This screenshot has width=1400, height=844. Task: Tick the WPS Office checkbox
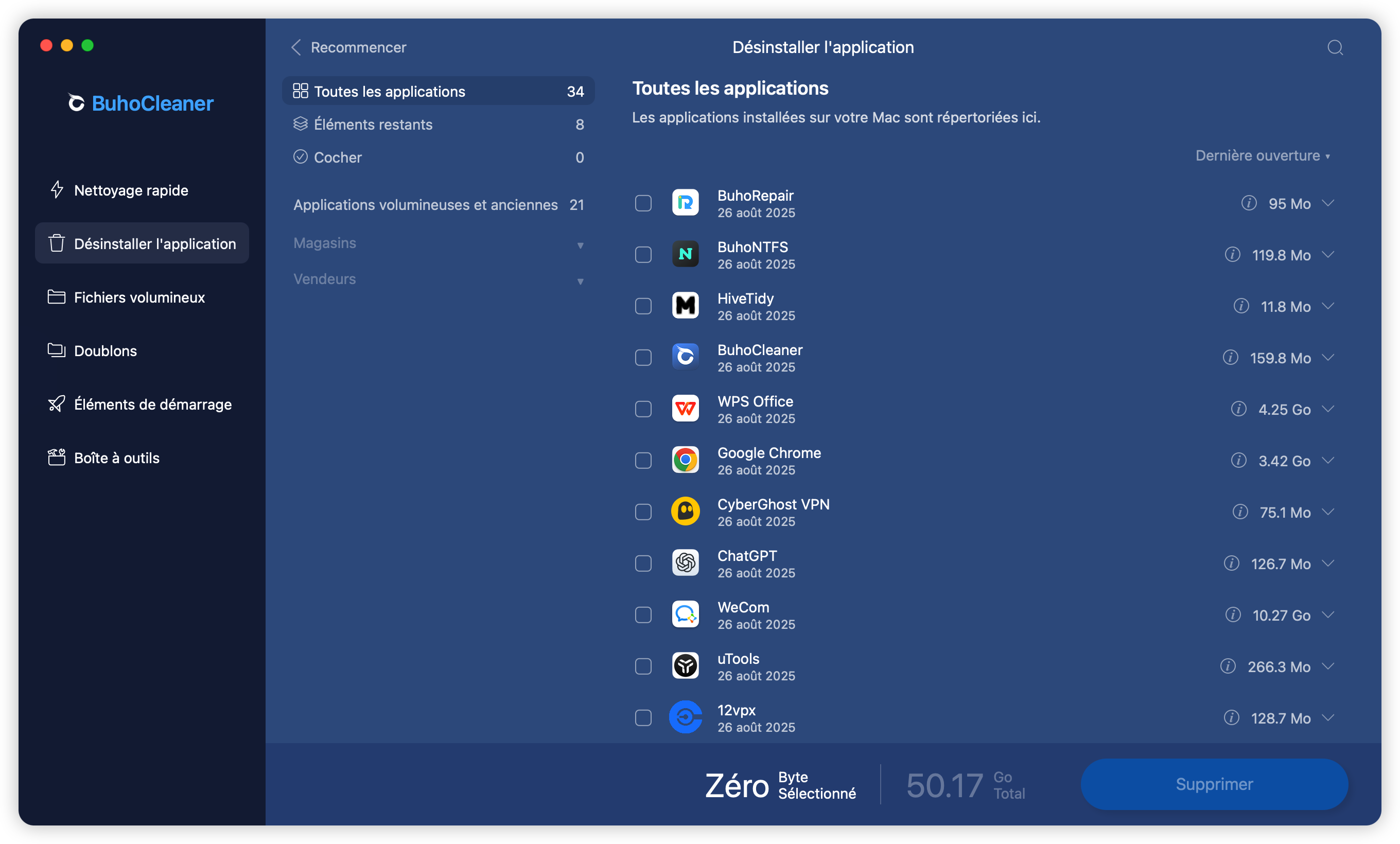[x=643, y=409]
